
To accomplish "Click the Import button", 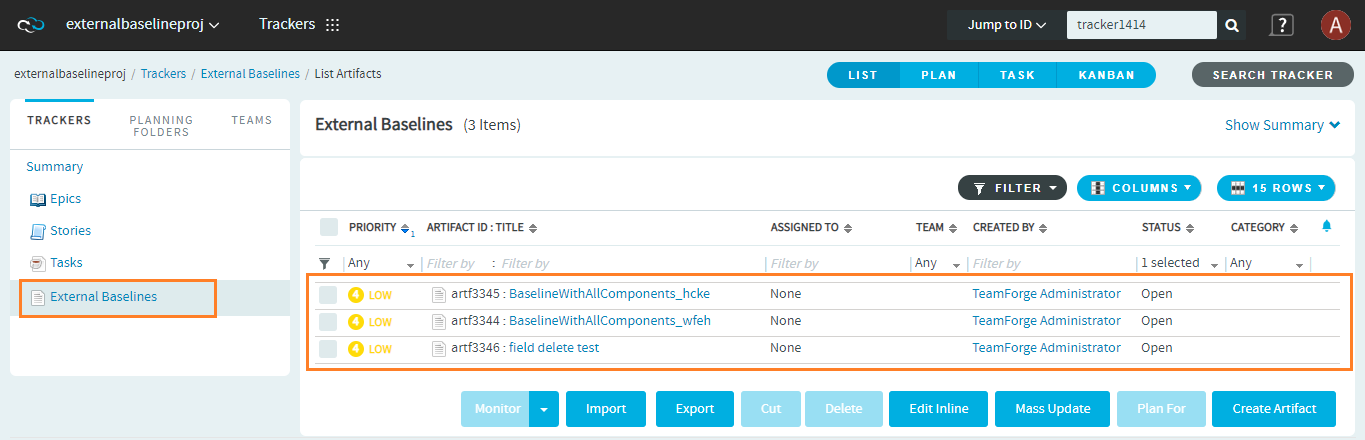I will click(x=606, y=408).
